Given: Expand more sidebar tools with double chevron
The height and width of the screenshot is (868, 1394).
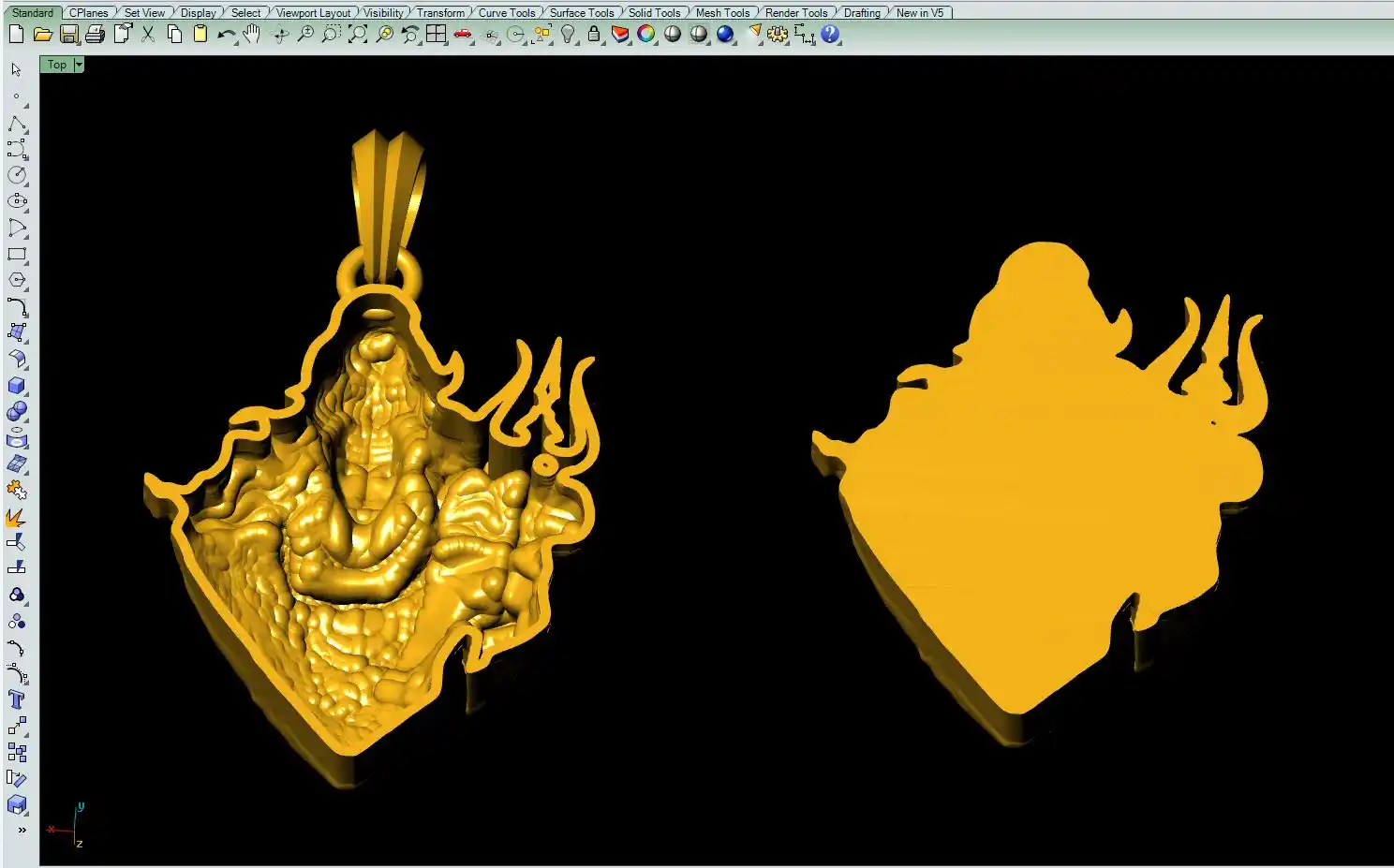Looking at the screenshot, I should [x=22, y=830].
